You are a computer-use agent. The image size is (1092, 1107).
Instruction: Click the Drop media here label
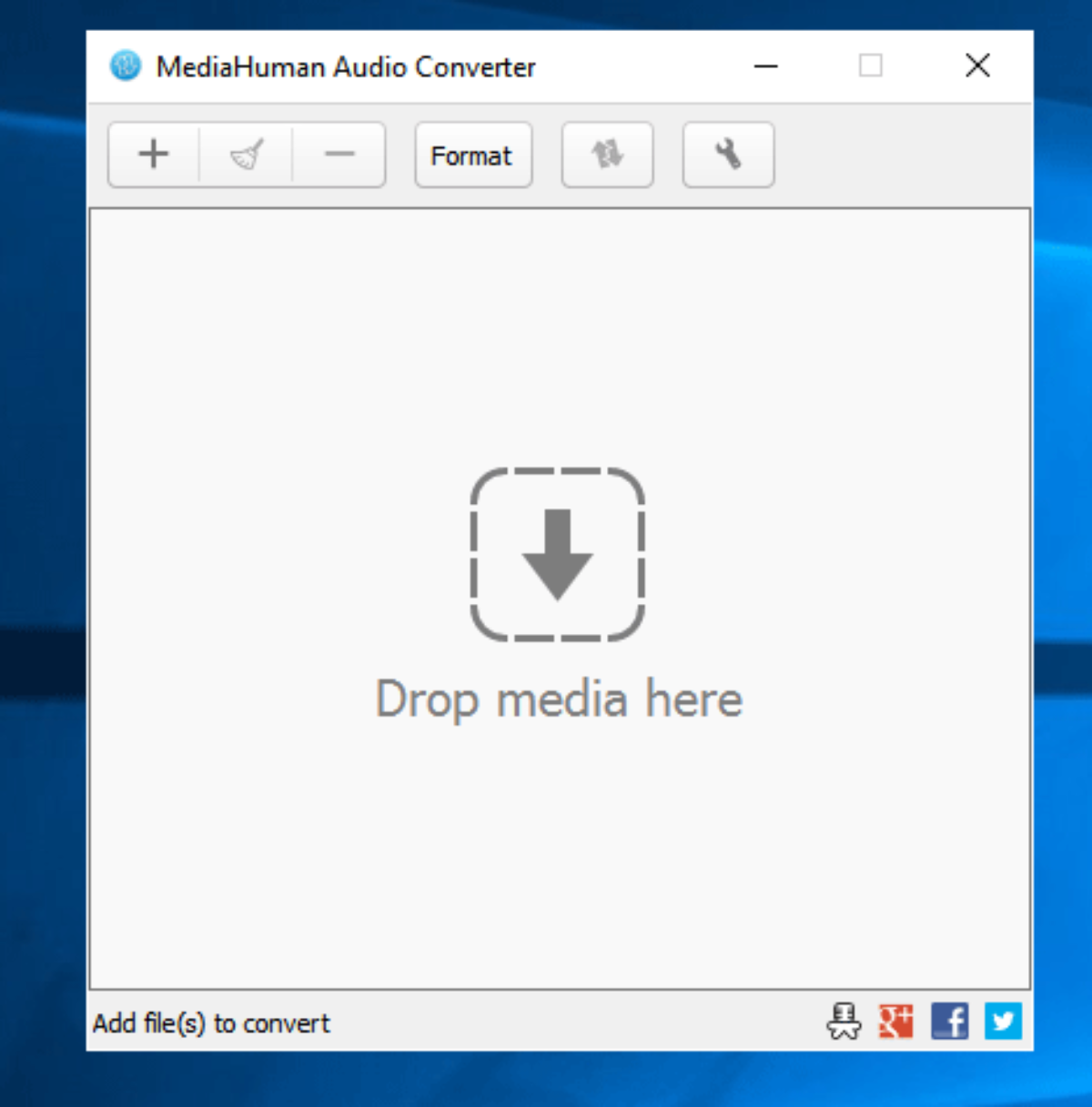point(558,699)
